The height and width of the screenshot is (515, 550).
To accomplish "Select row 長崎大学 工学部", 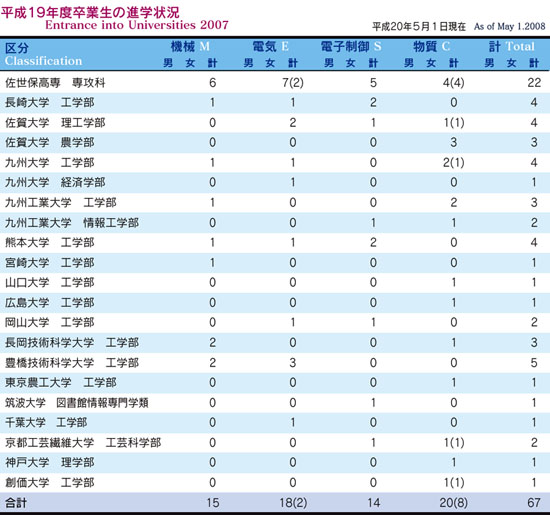I will point(275,103).
